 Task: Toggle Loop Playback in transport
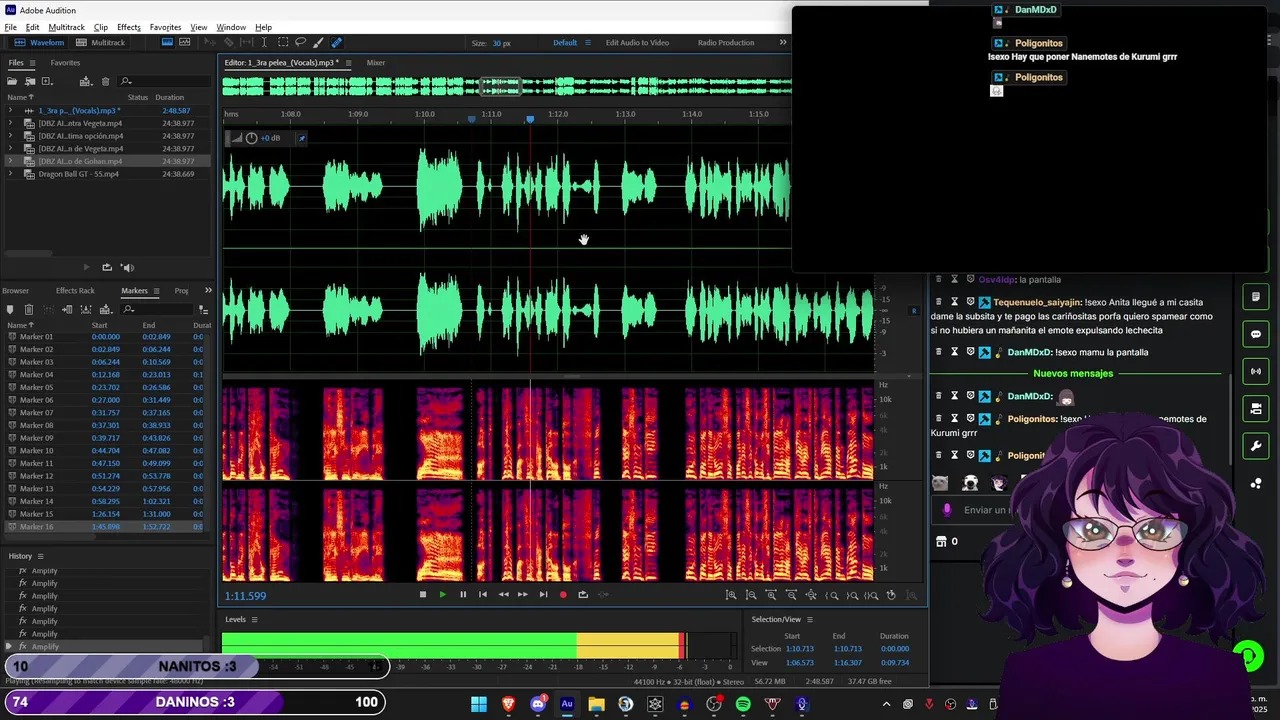point(583,594)
